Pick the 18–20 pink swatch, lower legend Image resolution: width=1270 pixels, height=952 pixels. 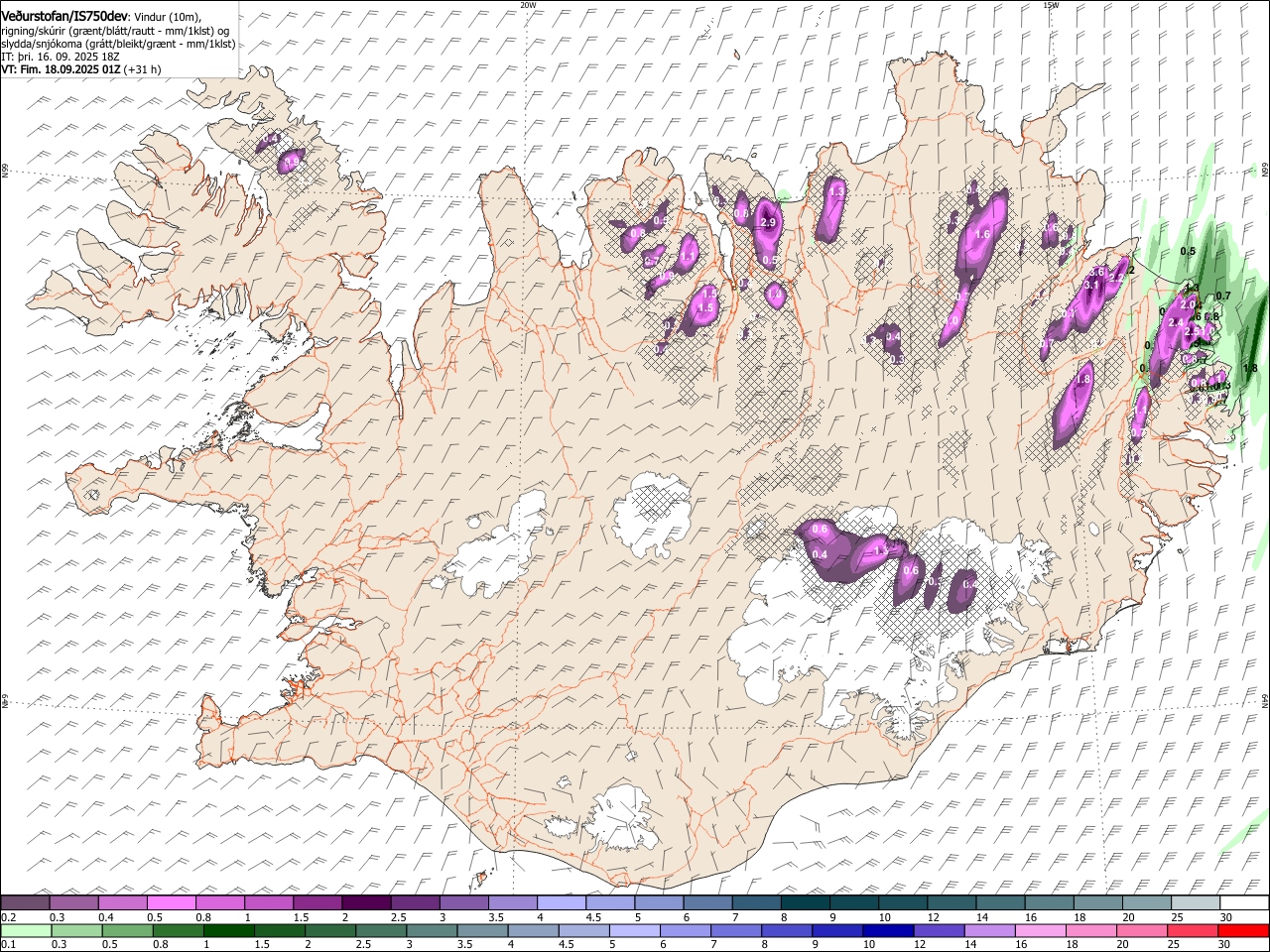1090,930
